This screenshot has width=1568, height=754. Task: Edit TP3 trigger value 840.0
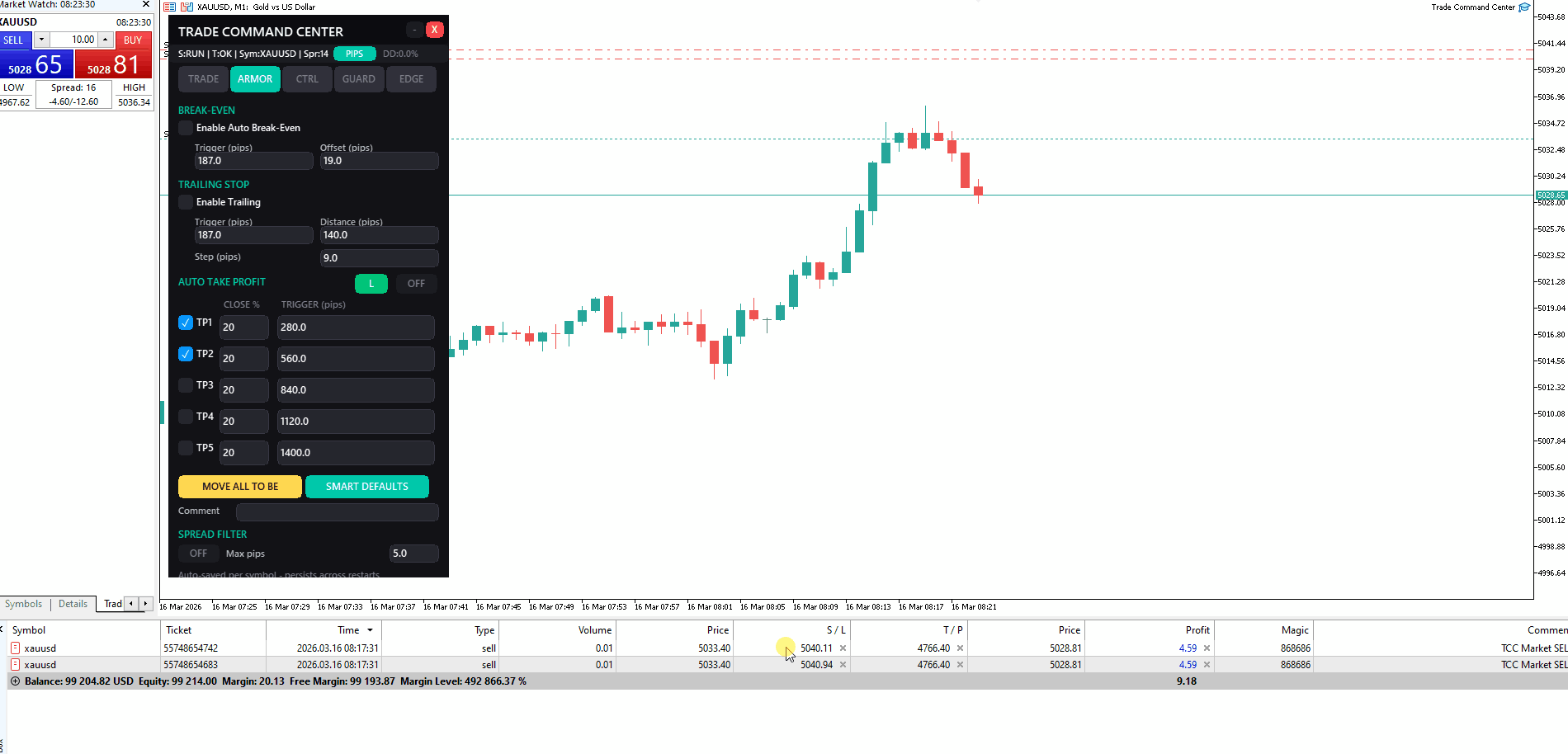(356, 390)
